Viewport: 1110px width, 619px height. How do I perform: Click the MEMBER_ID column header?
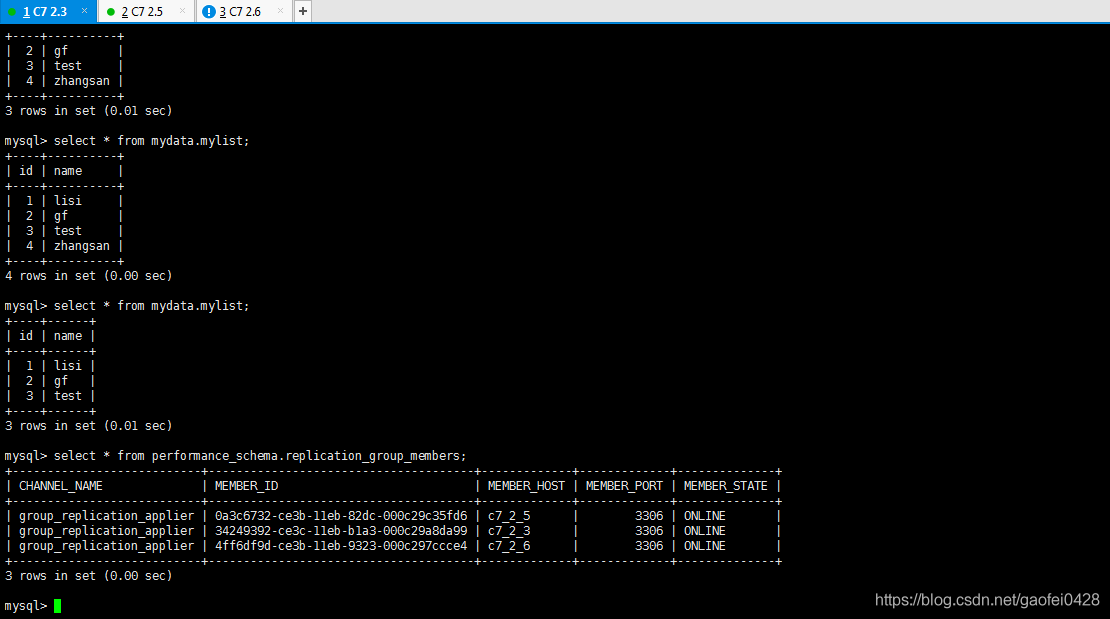coord(246,486)
